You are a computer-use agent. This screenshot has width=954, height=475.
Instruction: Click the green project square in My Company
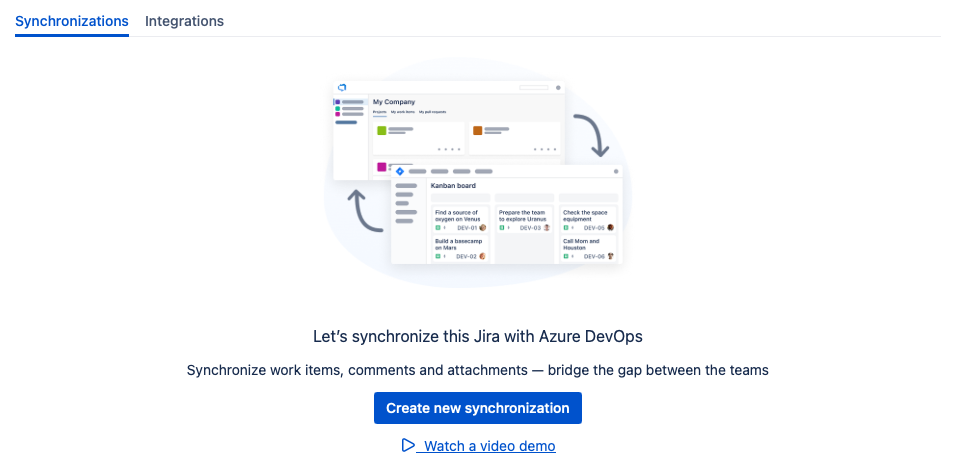tap(381, 130)
